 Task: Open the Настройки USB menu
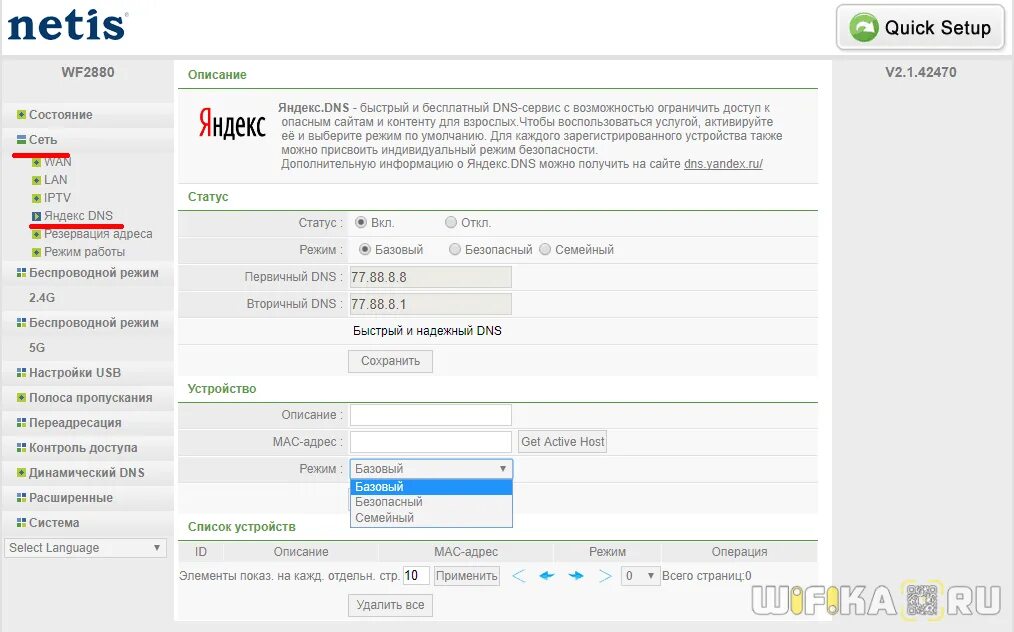pos(74,373)
